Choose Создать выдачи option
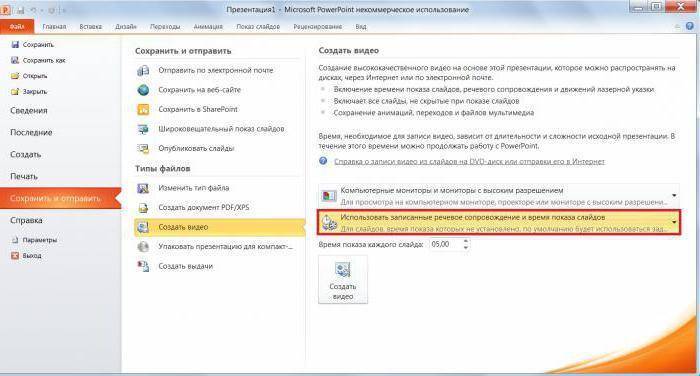Screen dimensions: 700x376 (x=186, y=266)
